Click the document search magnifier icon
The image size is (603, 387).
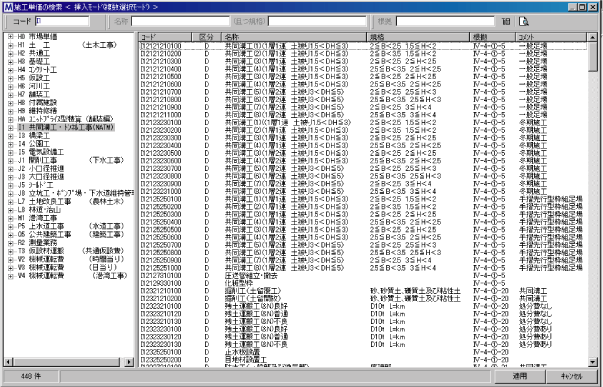pyautogui.click(x=523, y=22)
